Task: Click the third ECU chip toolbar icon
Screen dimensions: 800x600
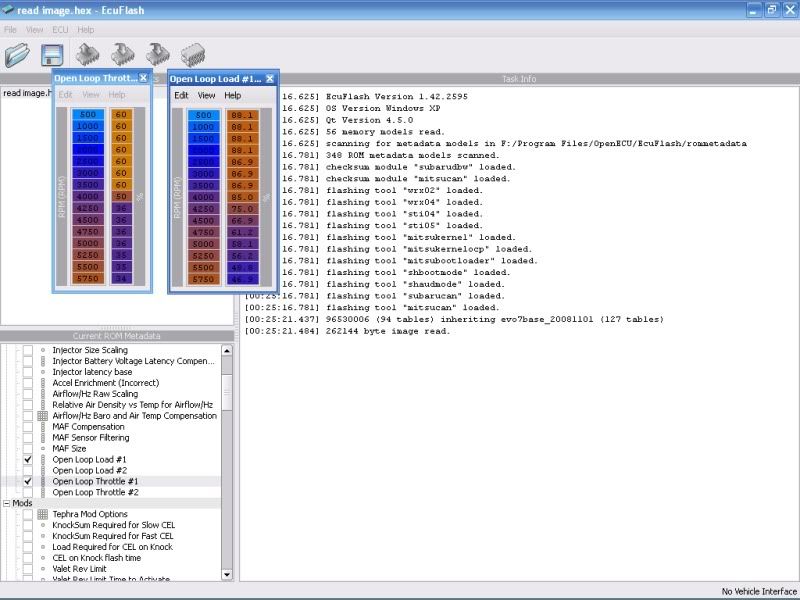Action: (x=157, y=55)
